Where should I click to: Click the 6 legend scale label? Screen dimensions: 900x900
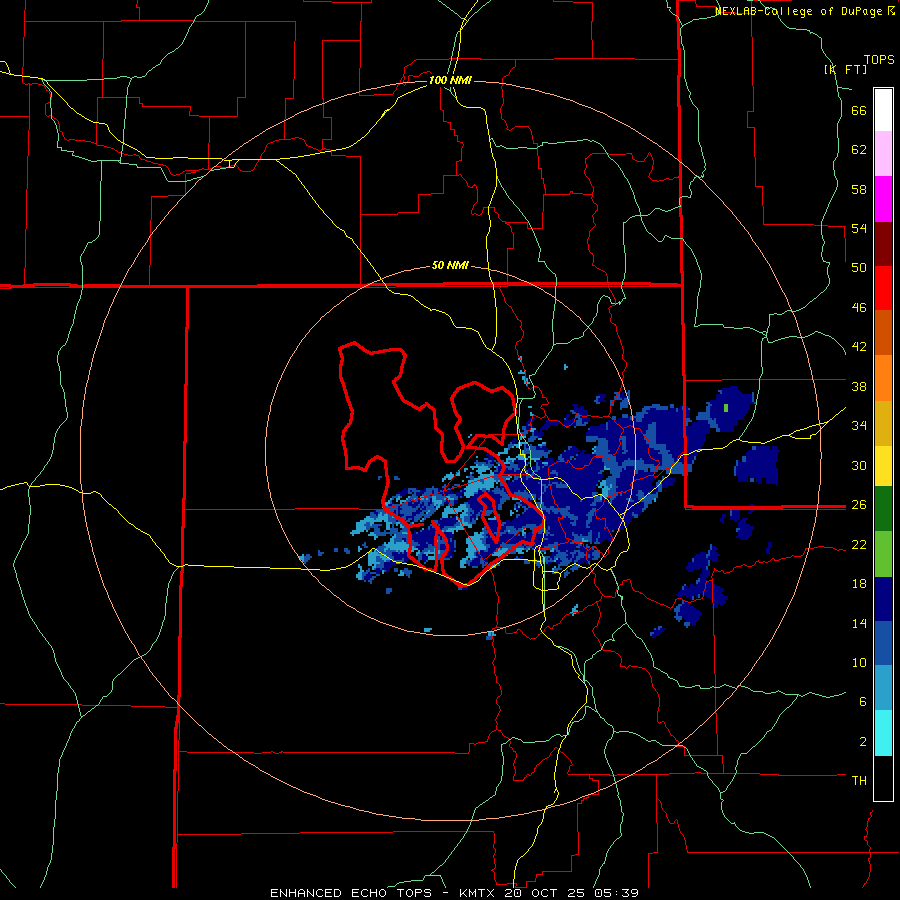click(x=863, y=701)
